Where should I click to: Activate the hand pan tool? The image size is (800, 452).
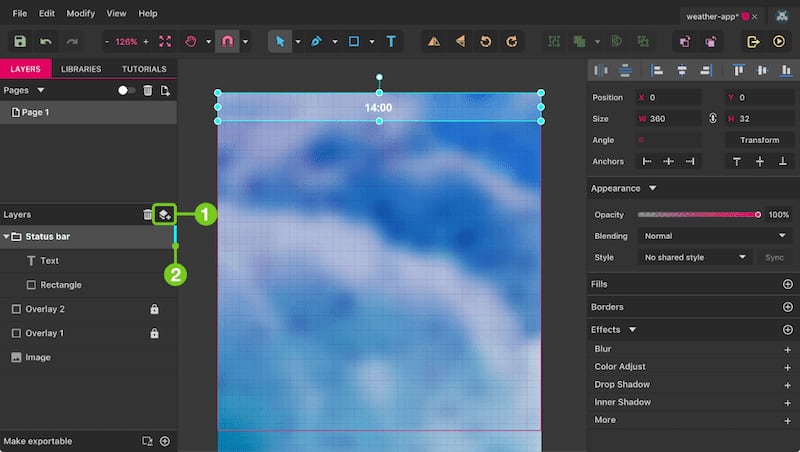click(x=191, y=41)
